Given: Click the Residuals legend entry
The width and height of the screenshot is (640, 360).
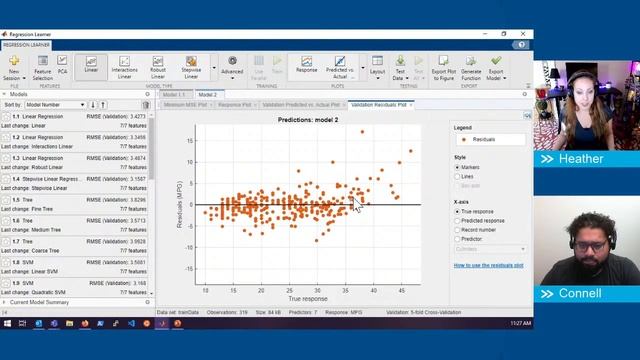Looking at the screenshot, I should point(490,140).
